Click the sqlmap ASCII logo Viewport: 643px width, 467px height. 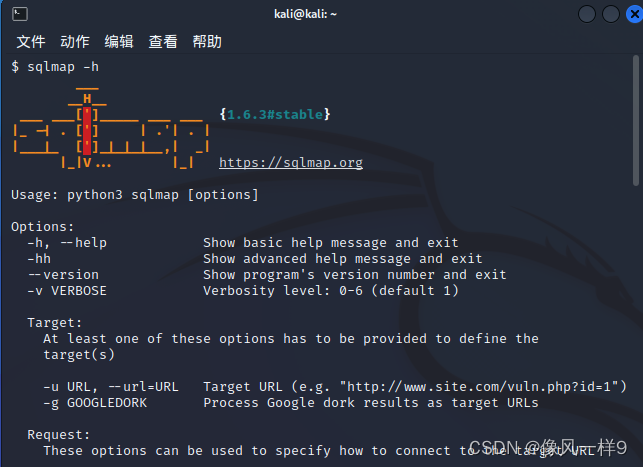(111, 128)
